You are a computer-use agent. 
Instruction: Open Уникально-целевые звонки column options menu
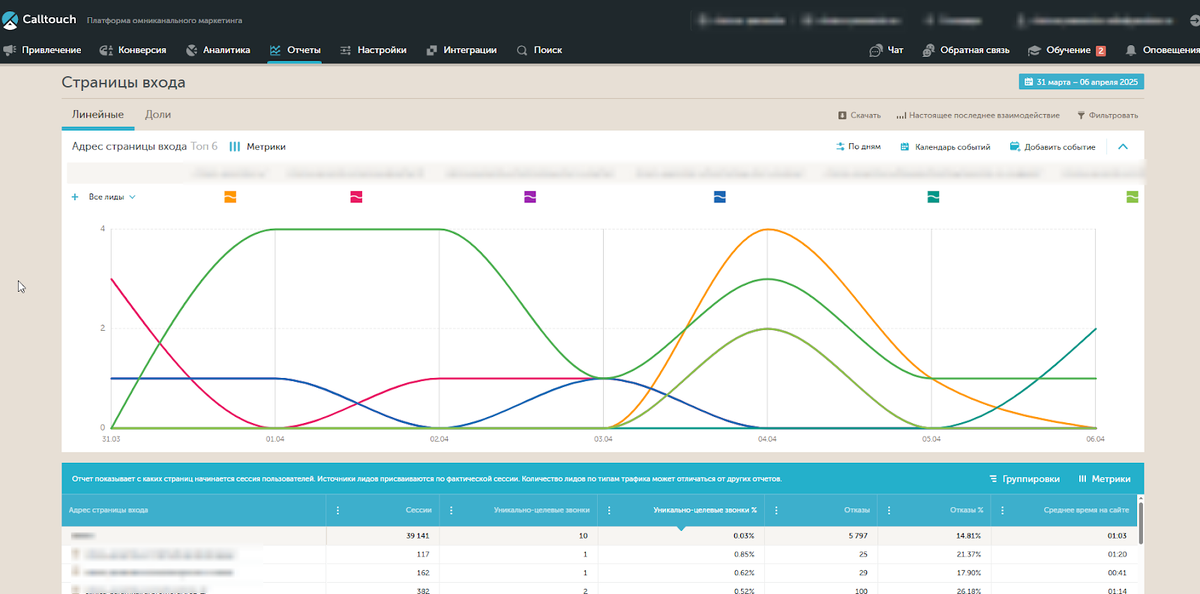(452, 510)
